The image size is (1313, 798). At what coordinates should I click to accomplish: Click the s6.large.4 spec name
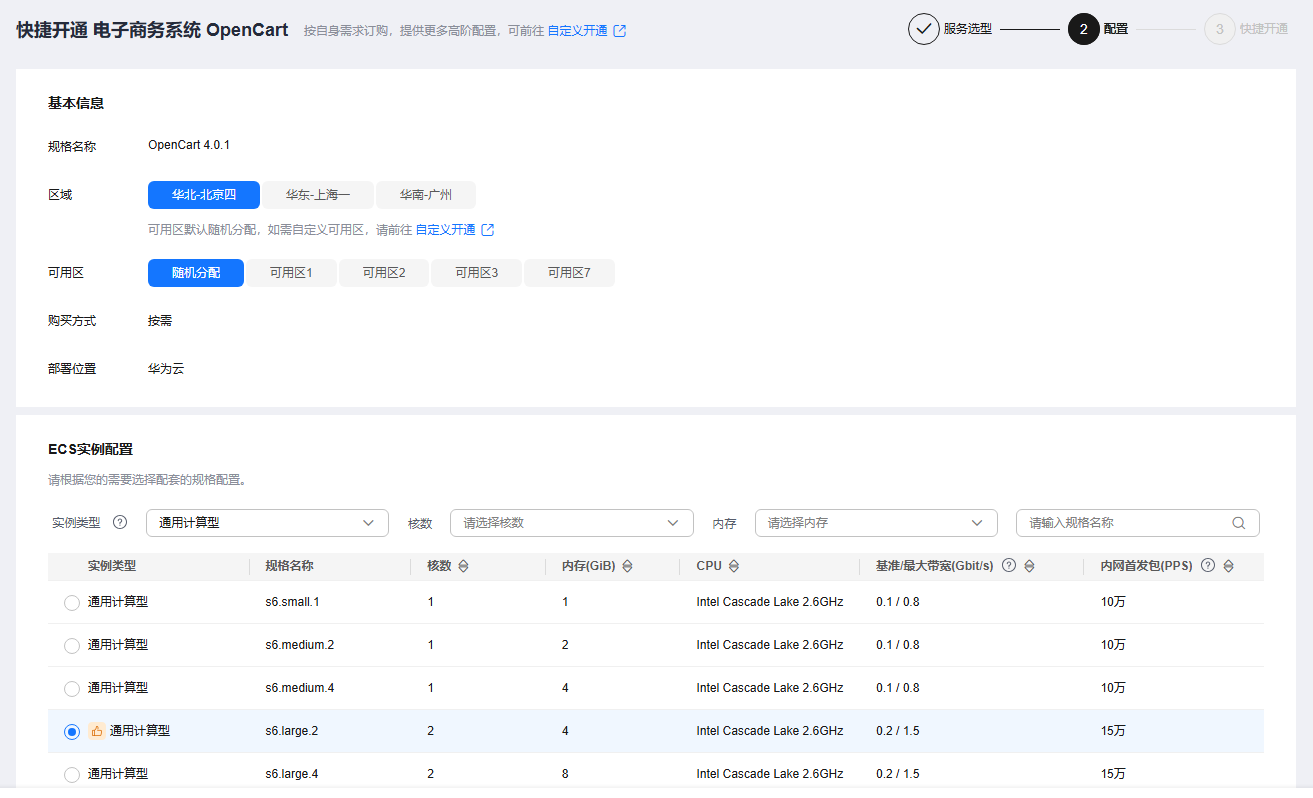pos(292,774)
